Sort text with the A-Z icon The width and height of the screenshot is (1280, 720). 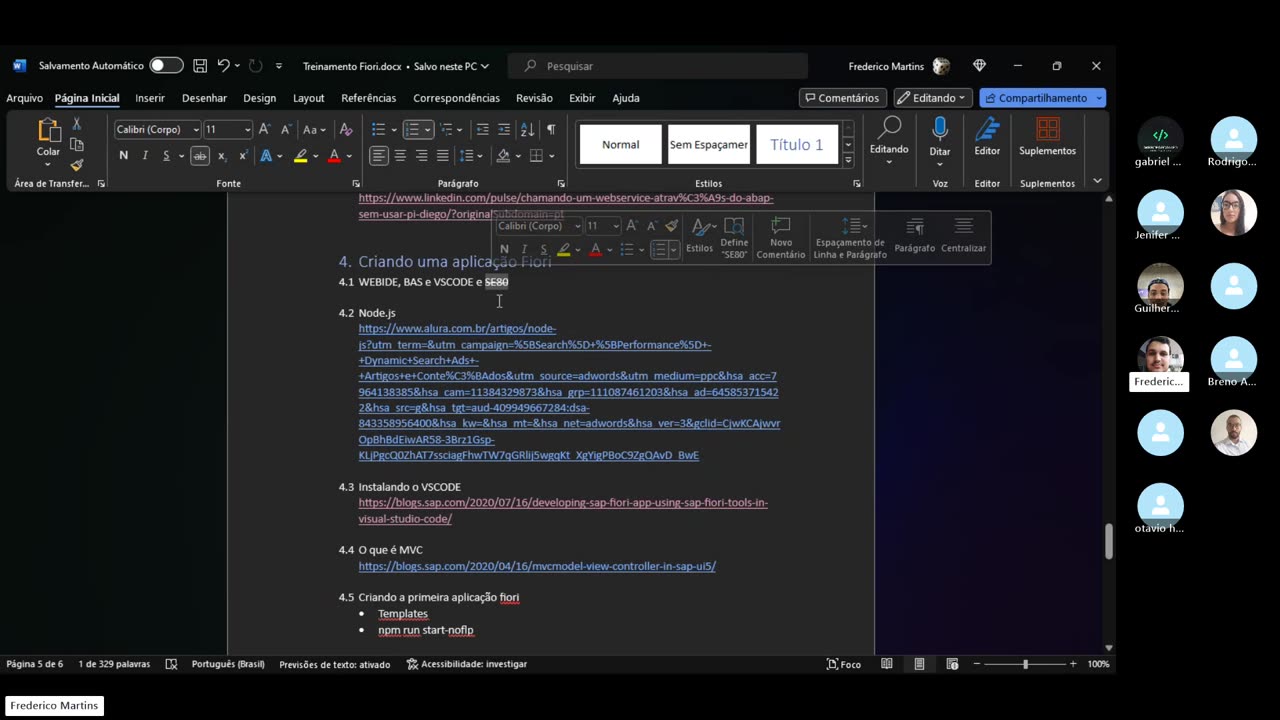[x=528, y=129]
